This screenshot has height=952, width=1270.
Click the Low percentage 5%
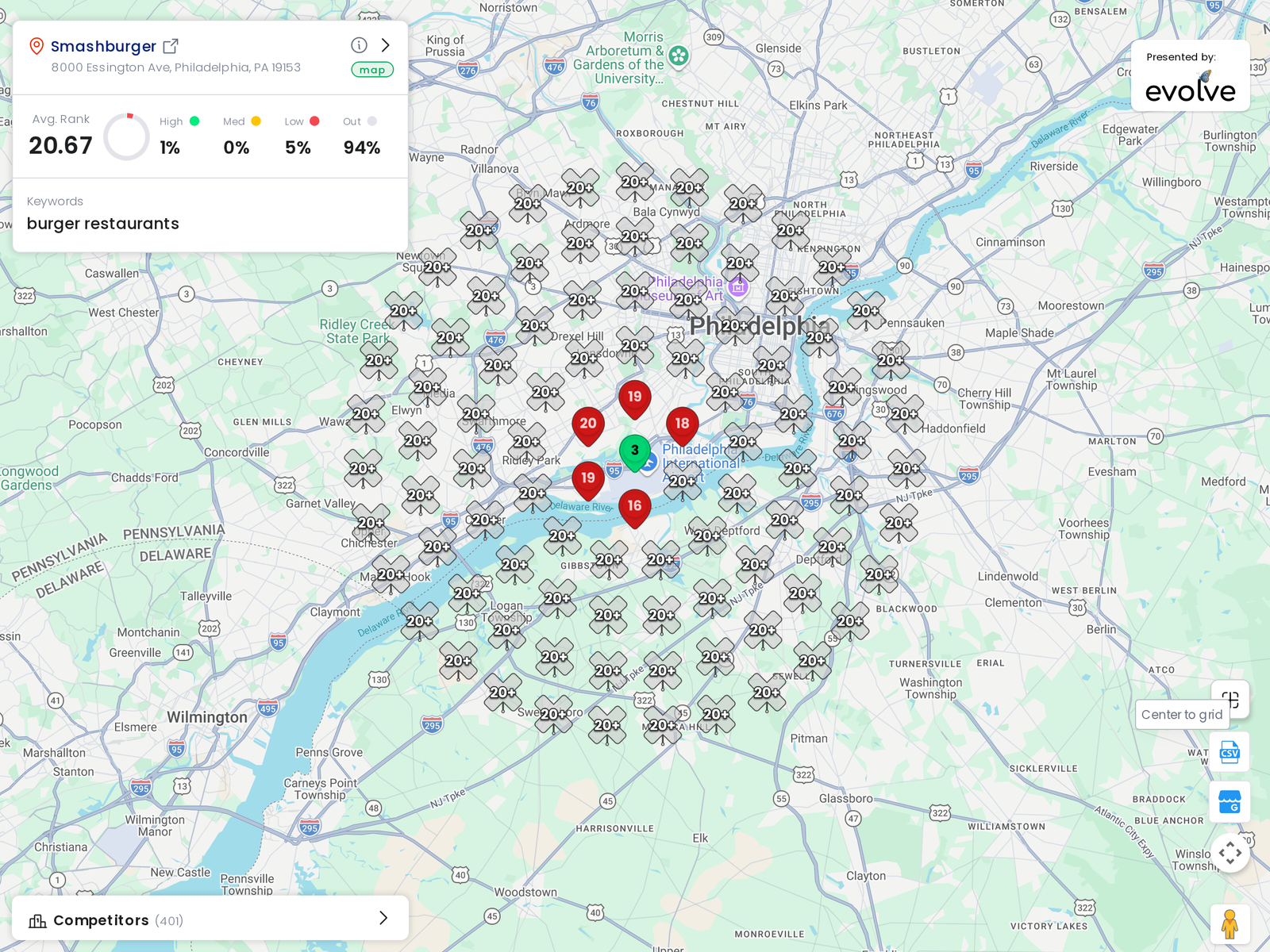[x=298, y=148]
